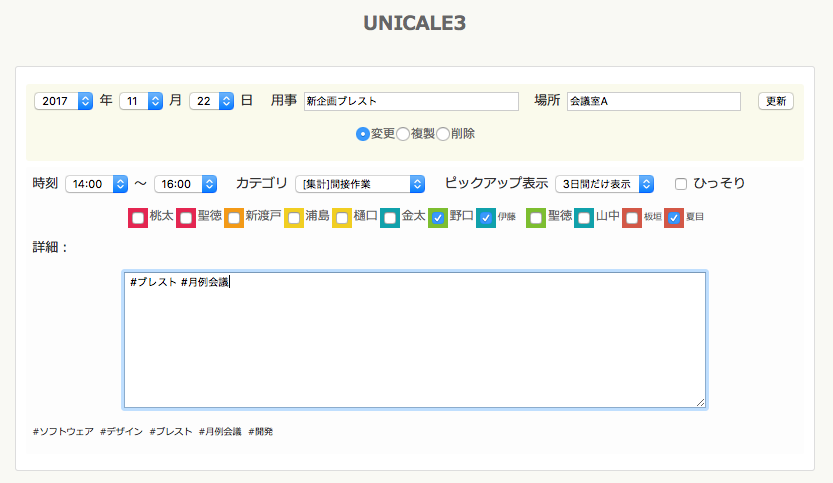833x483 pixels.
Task: Select the 複製 radio button
Action: click(403, 134)
